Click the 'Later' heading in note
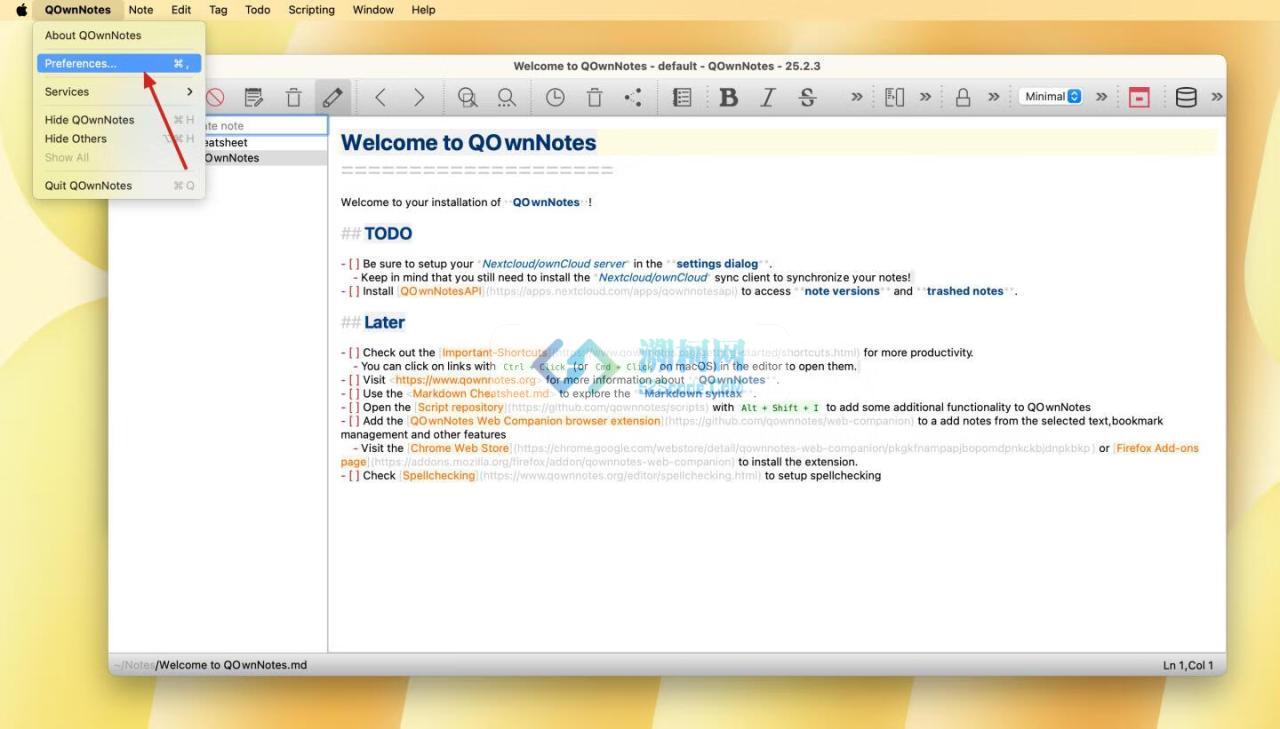Screen dimensions: 1280x729 point(385,322)
